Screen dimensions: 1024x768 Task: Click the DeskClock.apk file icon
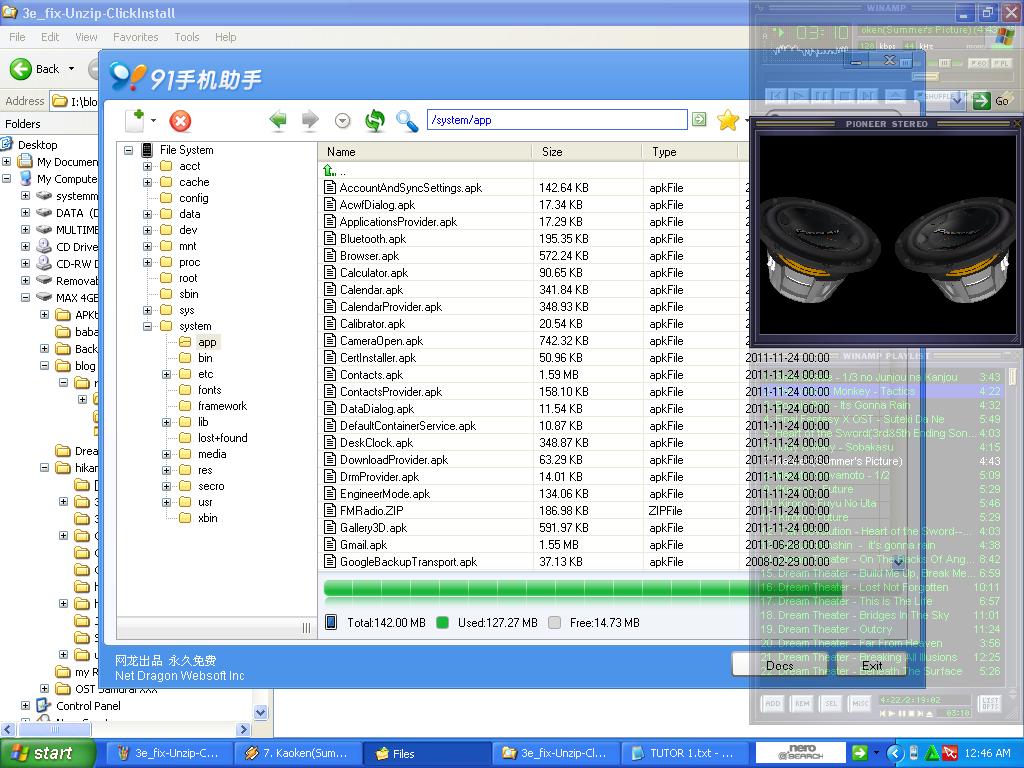coord(330,443)
